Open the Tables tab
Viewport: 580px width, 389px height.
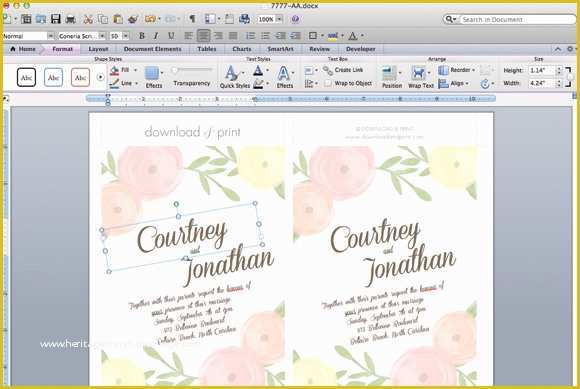tap(206, 49)
